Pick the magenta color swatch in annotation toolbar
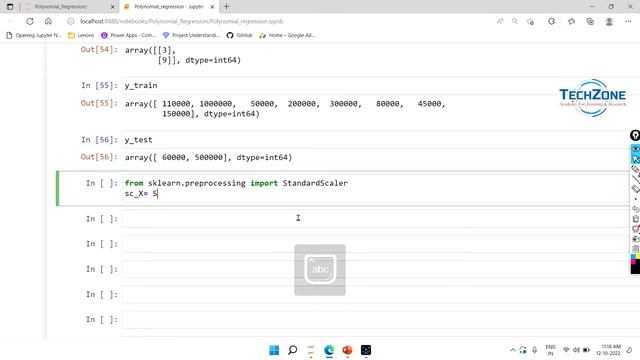Image resolution: width=640 pixels, height=360 pixels. 633,262
